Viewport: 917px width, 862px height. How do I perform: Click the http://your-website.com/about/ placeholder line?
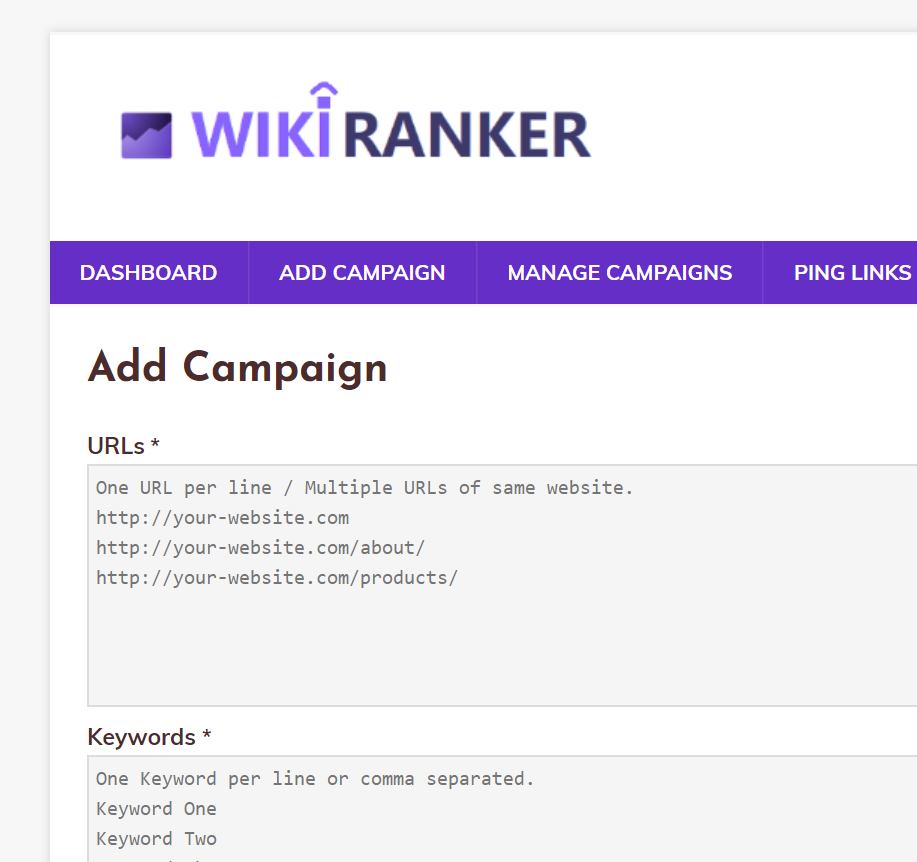pos(260,548)
